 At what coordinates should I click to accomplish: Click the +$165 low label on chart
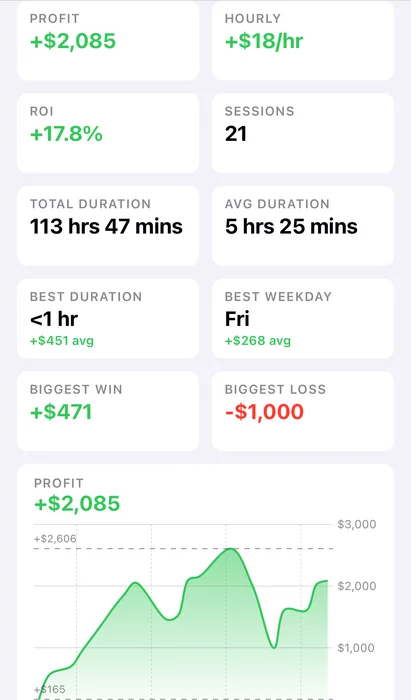50,689
